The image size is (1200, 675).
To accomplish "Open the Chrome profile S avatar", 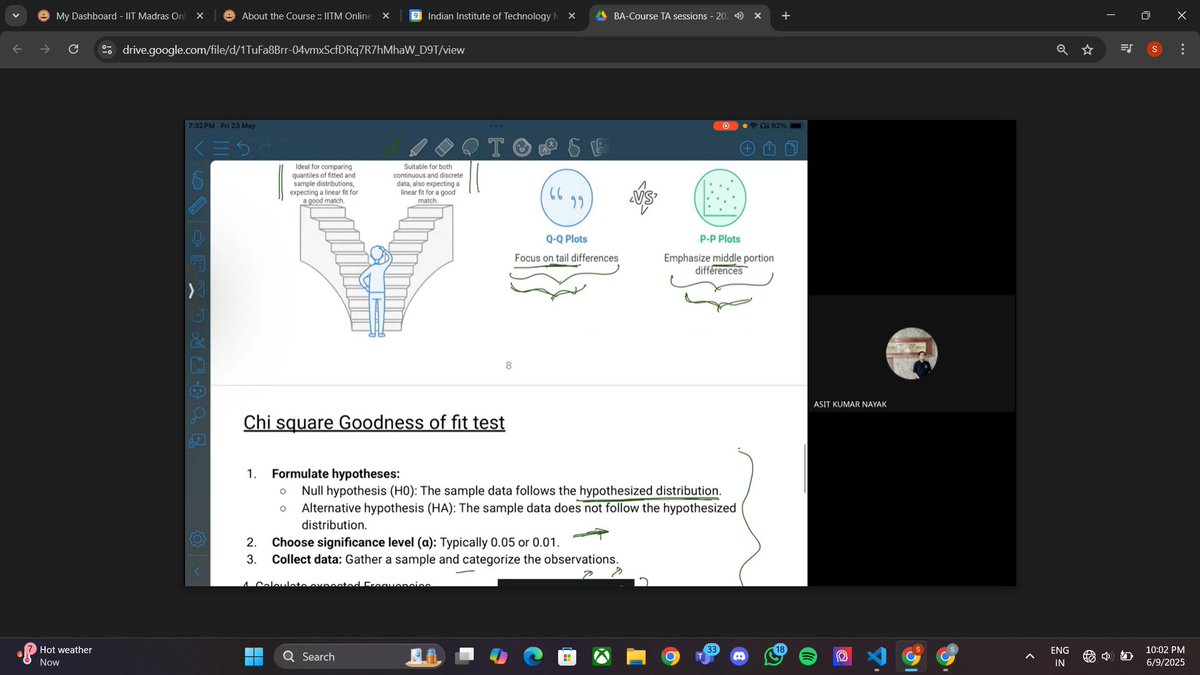I will pos(1154,49).
